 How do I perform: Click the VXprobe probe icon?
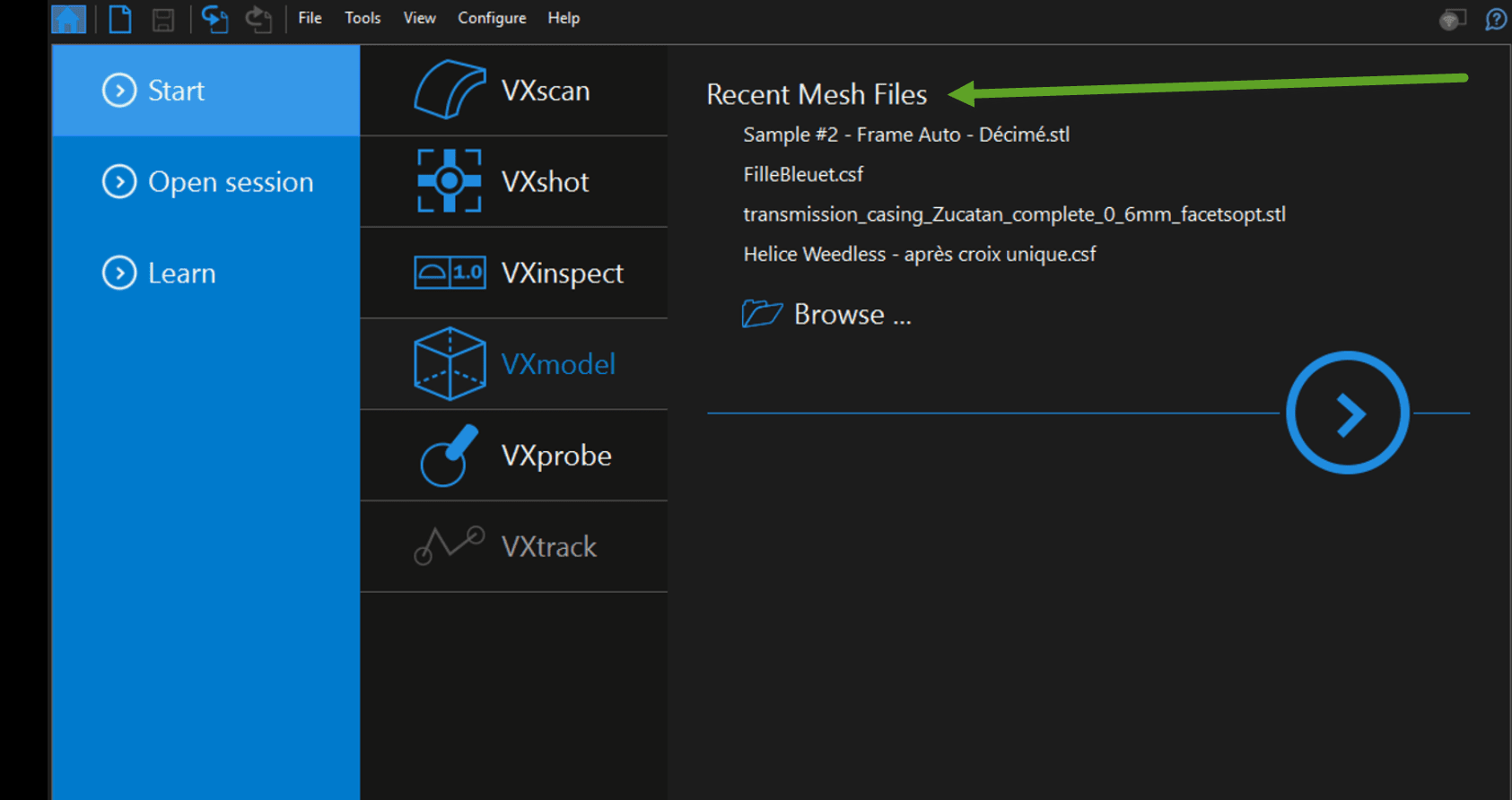click(450, 456)
